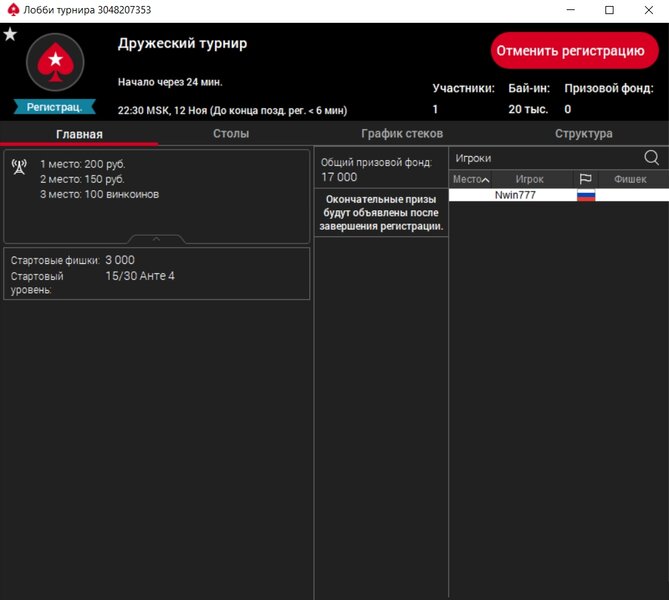Open the Столы tab
Screen dimensions: 669x600
pos(231,133)
